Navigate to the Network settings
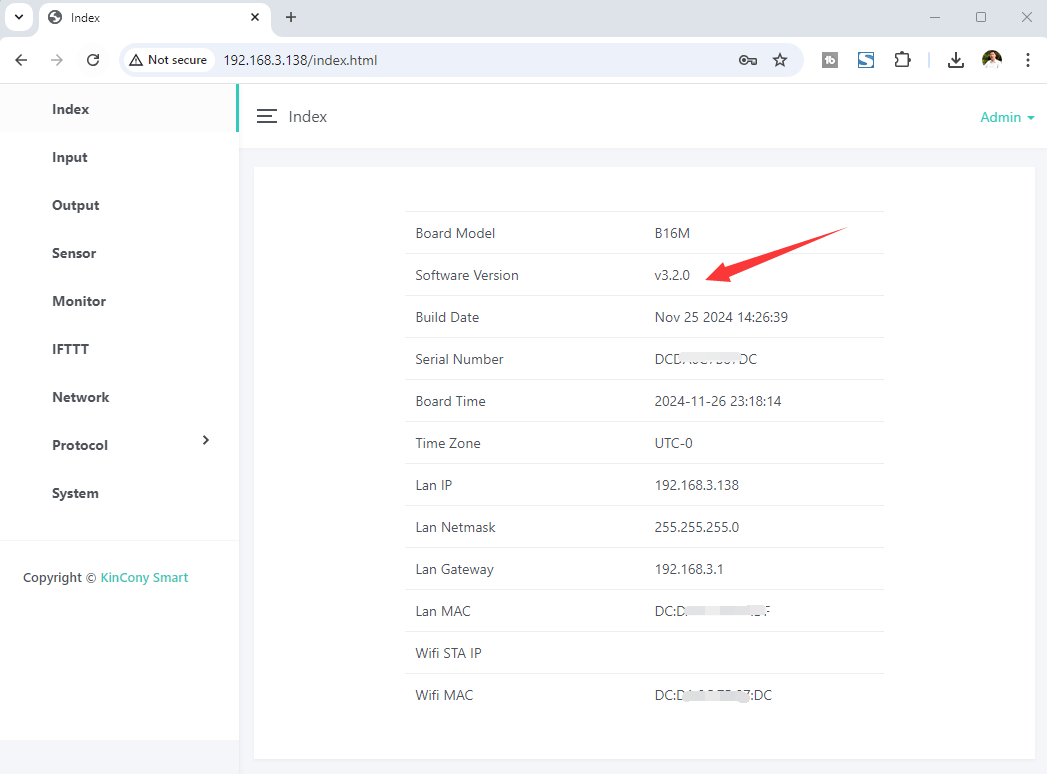This screenshot has width=1047, height=774. click(81, 397)
